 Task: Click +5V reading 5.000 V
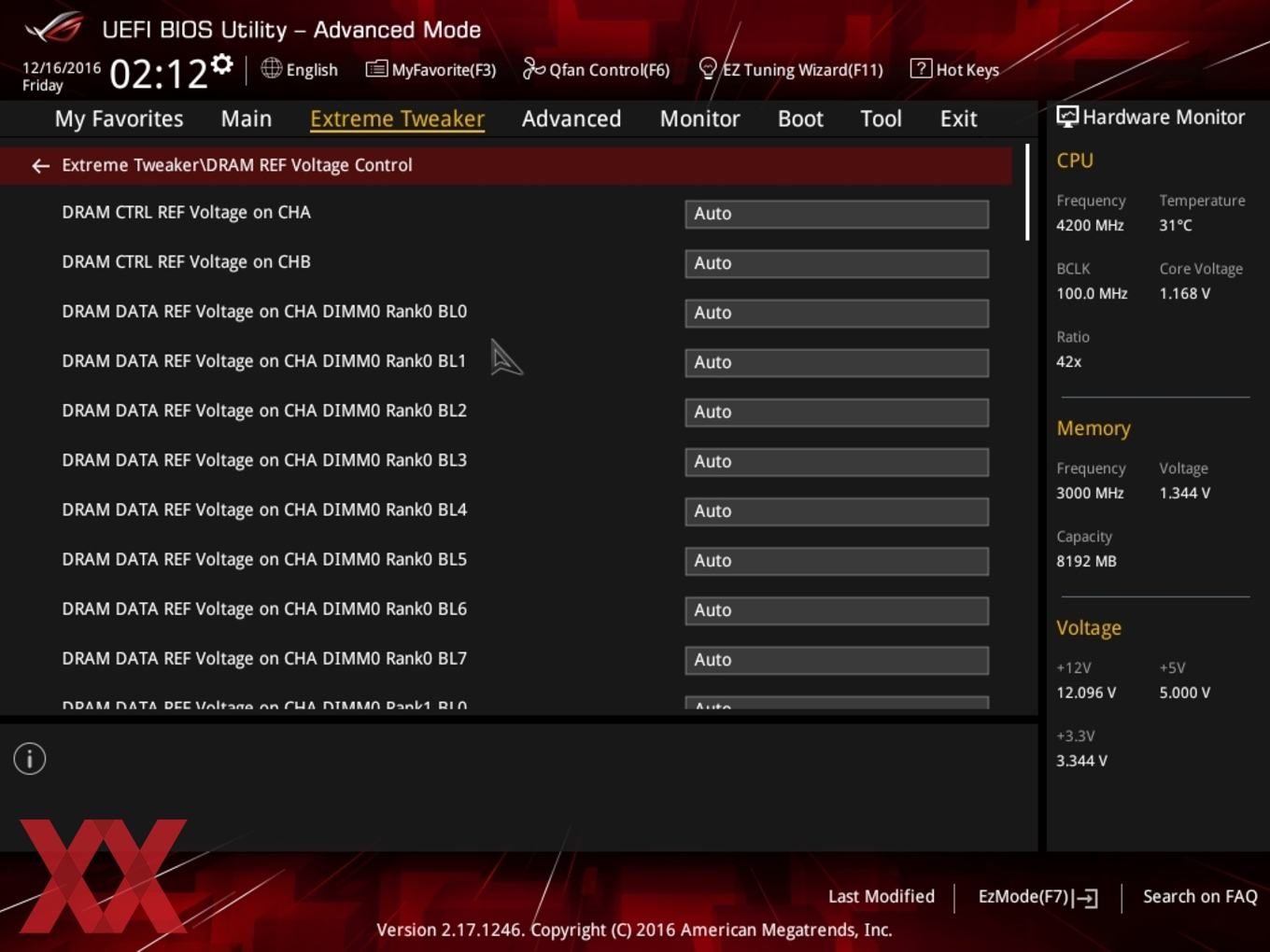1184,693
